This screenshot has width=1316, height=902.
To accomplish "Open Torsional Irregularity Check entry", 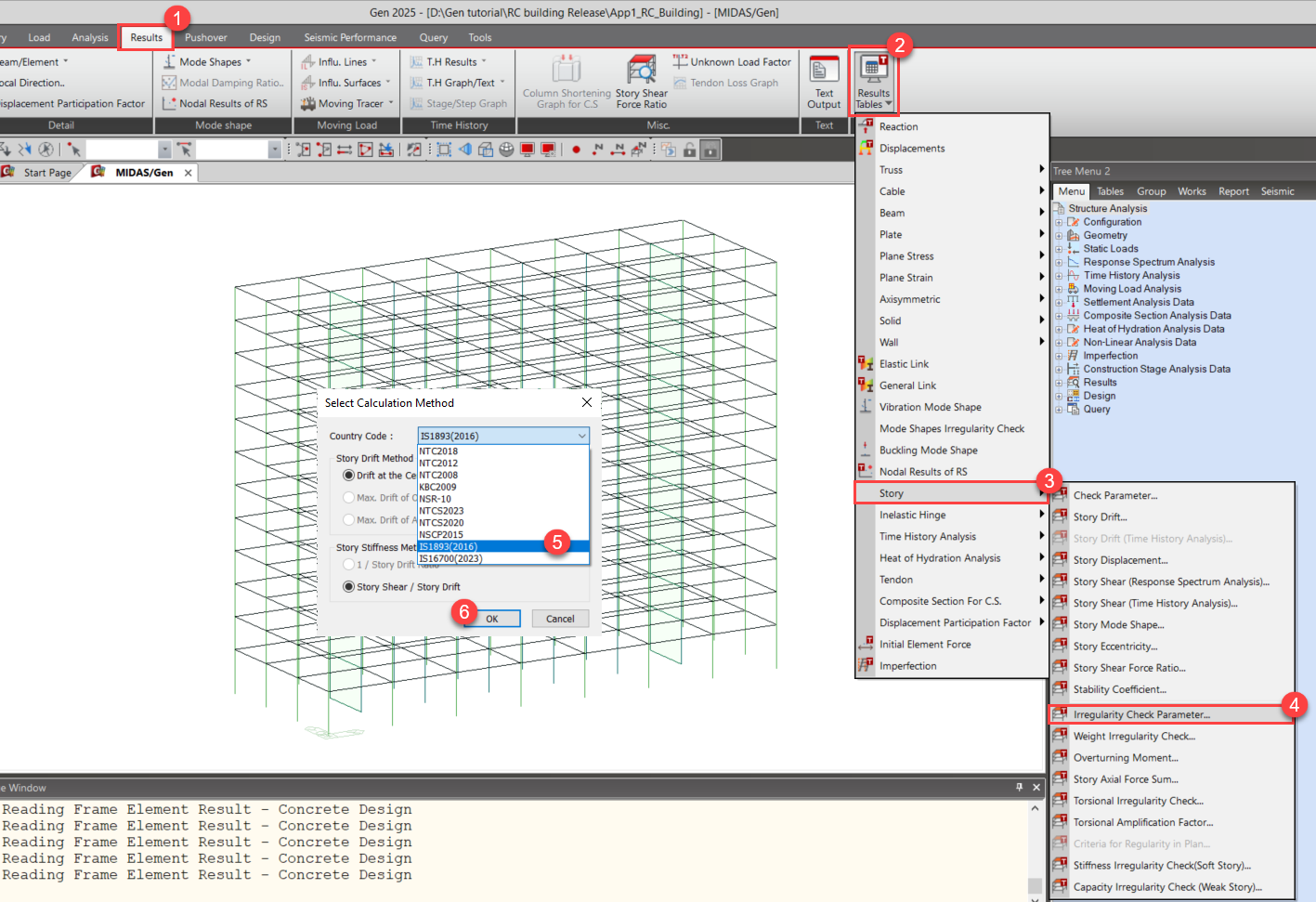I will click(x=1138, y=801).
